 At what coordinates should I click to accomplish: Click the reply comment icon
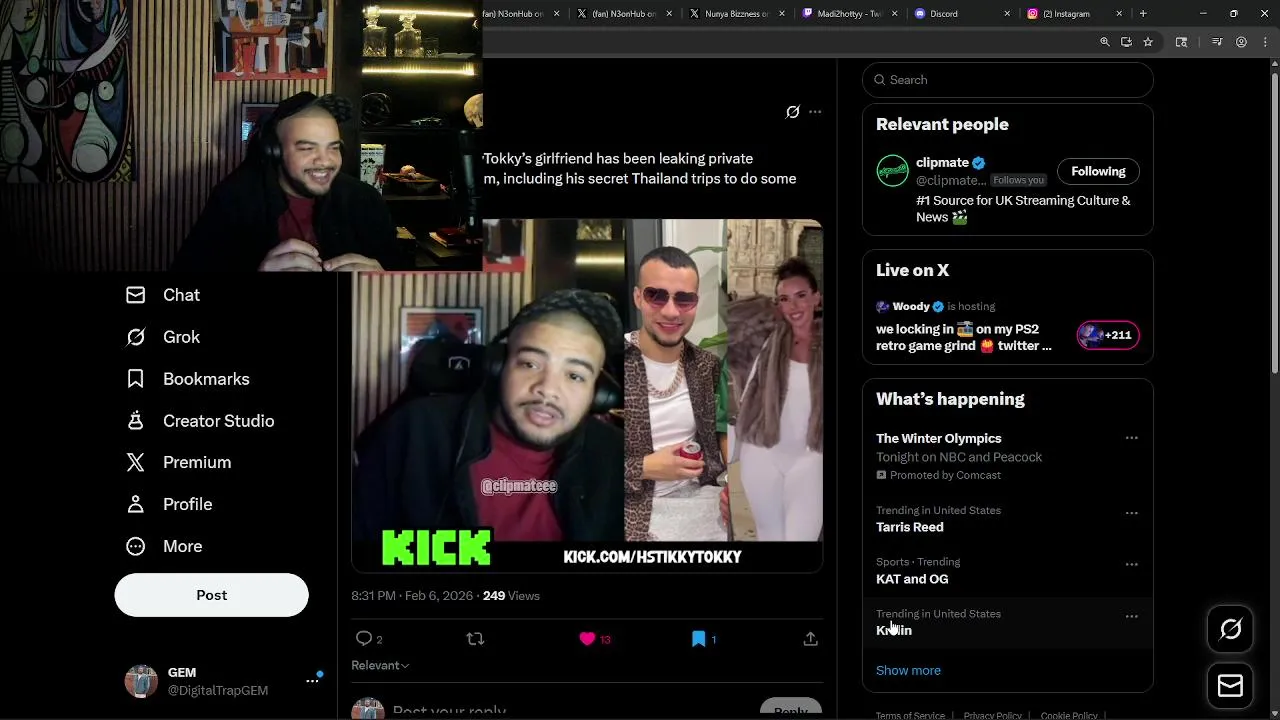[x=364, y=639]
